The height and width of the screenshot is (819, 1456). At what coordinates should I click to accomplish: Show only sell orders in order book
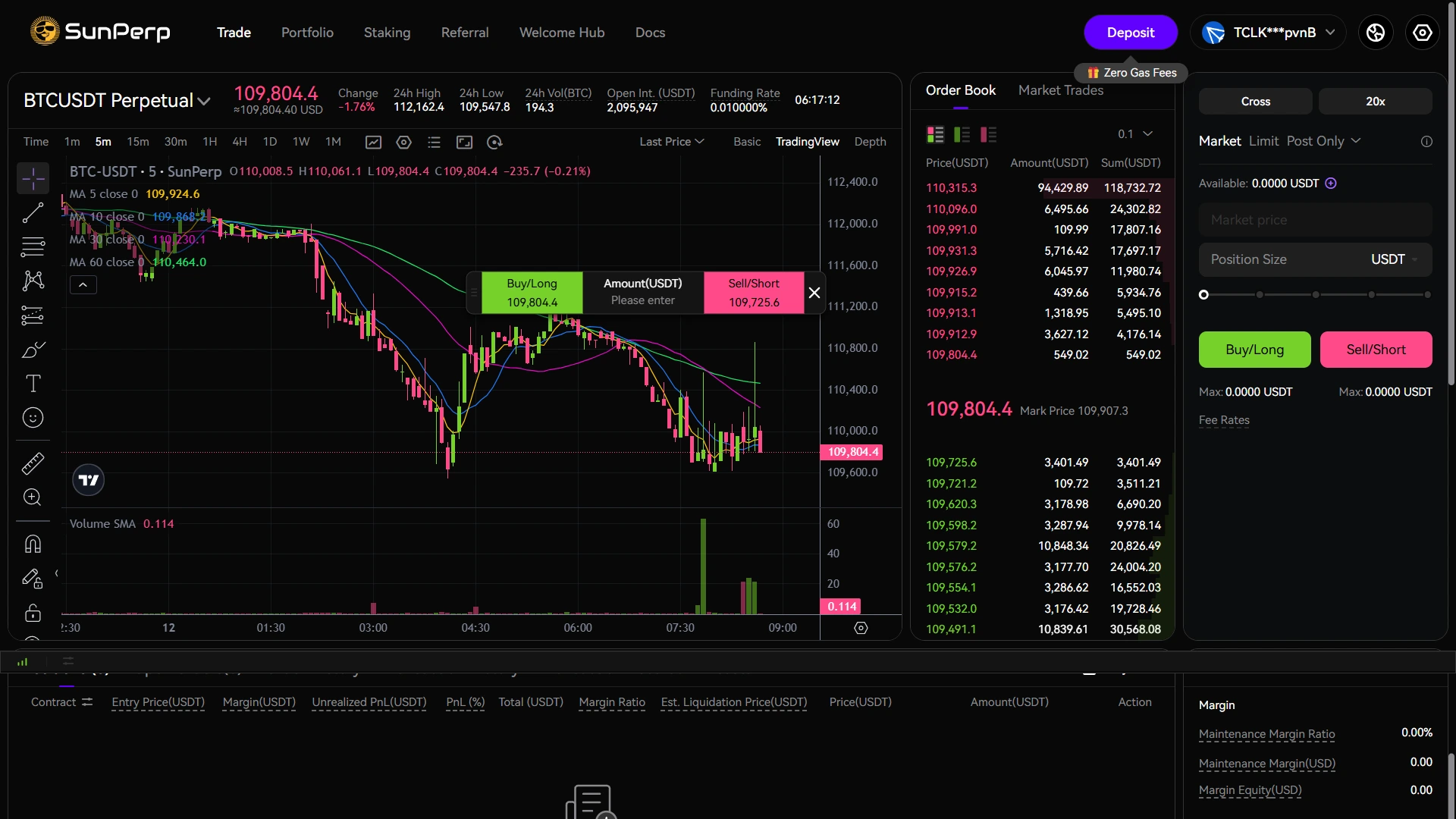[x=988, y=134]
